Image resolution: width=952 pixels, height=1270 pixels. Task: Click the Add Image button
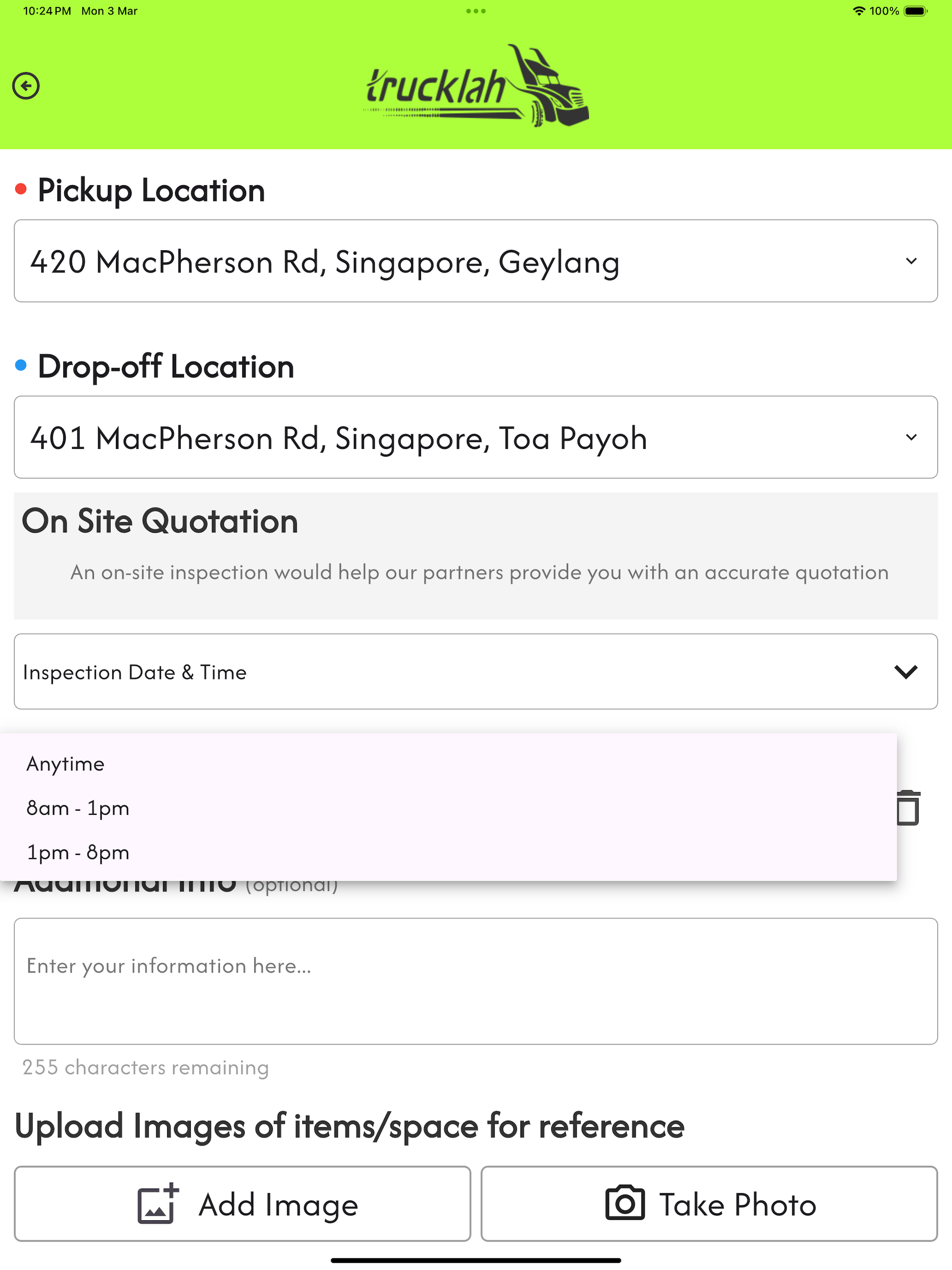coord(242,1204)
